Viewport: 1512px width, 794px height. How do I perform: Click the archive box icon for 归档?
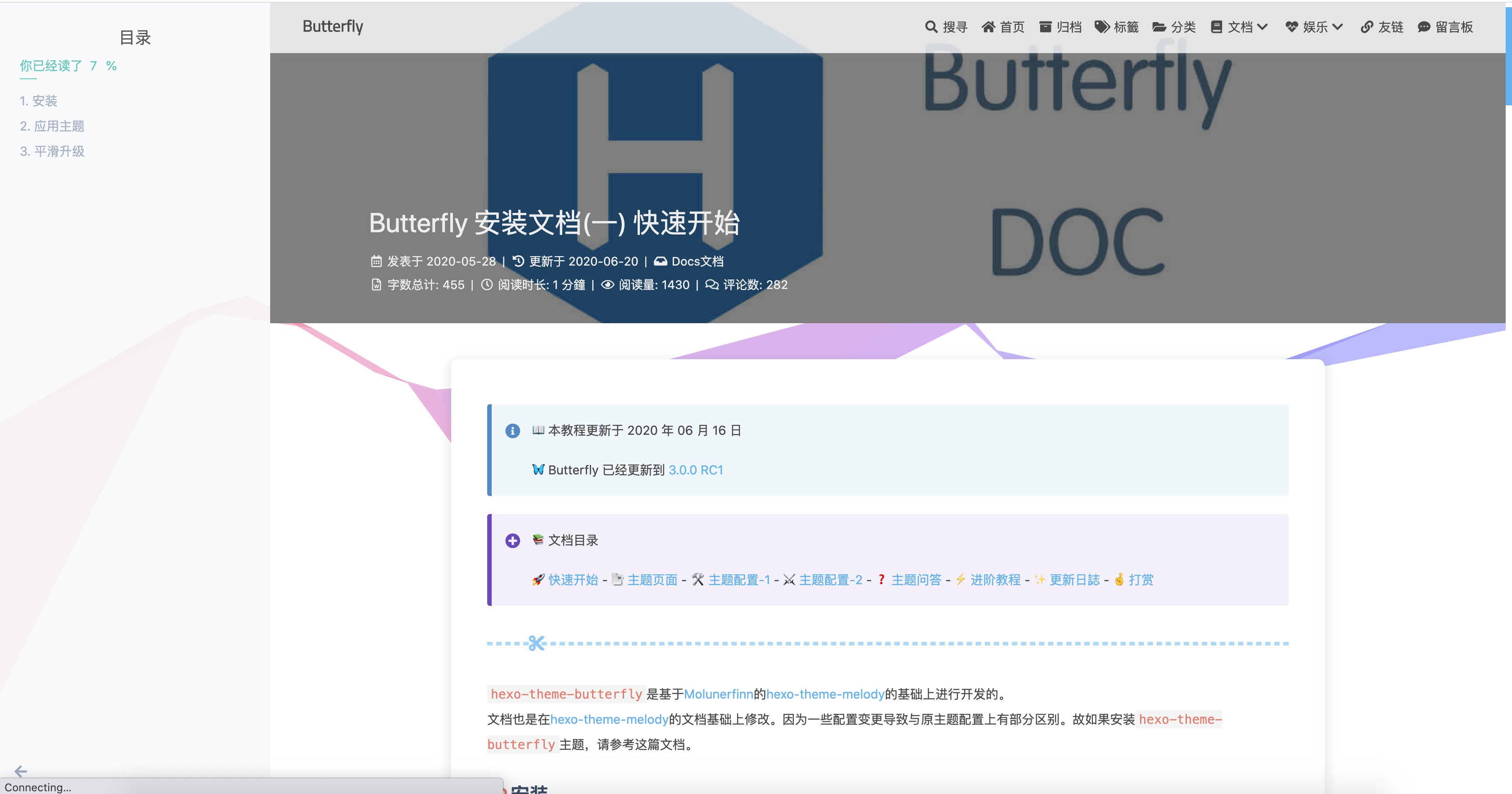coord(1045,27)
